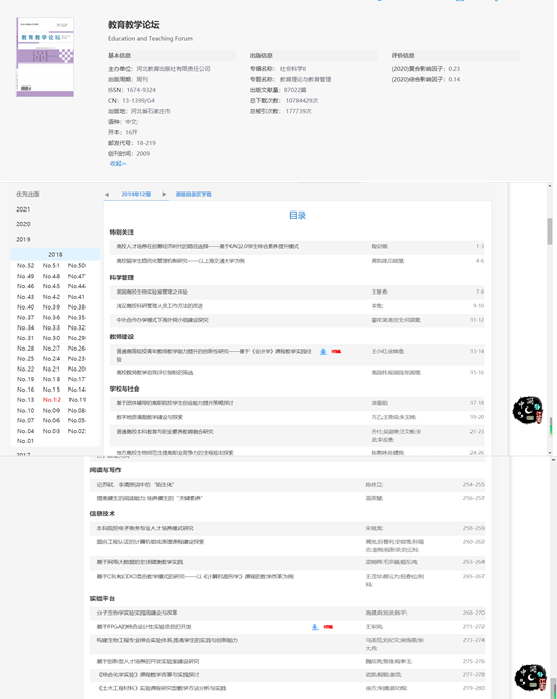Click the upper floating moon mascot widget
The height and width of the screenshot is (699, 557).
pyautogui.click(x=528, y=410)
